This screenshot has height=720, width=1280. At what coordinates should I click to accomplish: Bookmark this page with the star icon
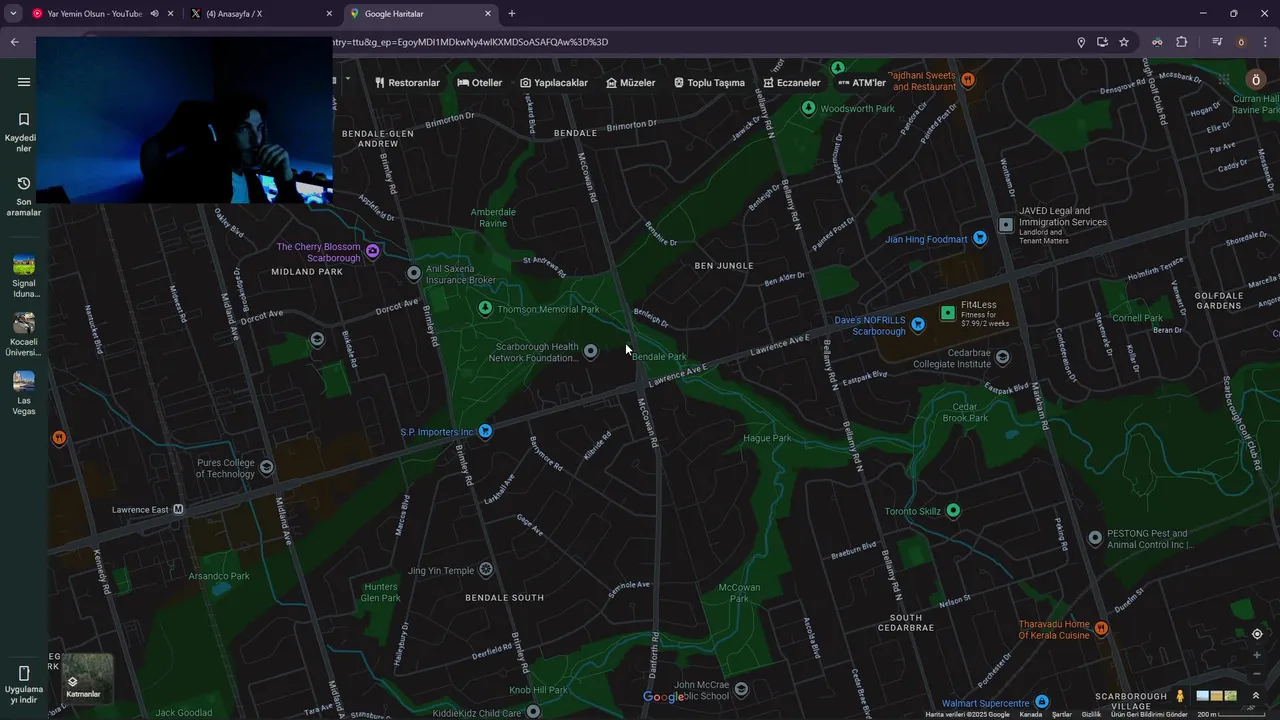[1124, 42]
